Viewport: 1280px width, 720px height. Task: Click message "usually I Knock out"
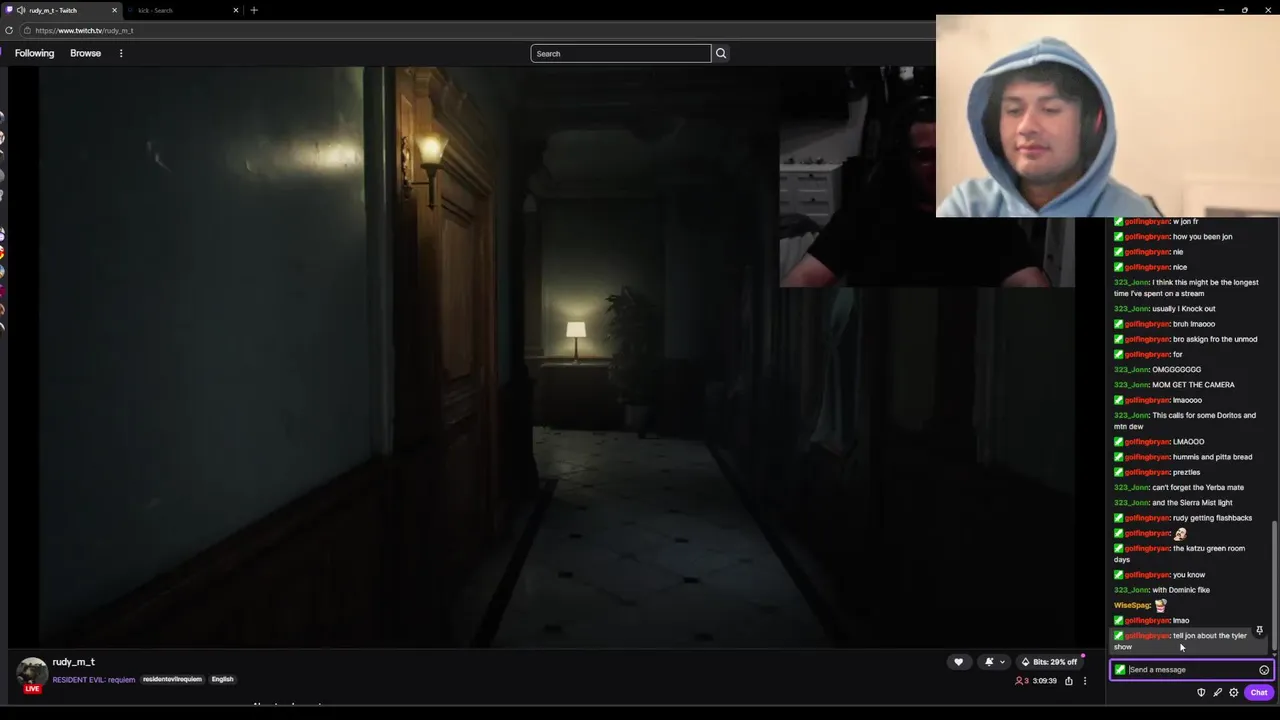(x=1183, y=309)
